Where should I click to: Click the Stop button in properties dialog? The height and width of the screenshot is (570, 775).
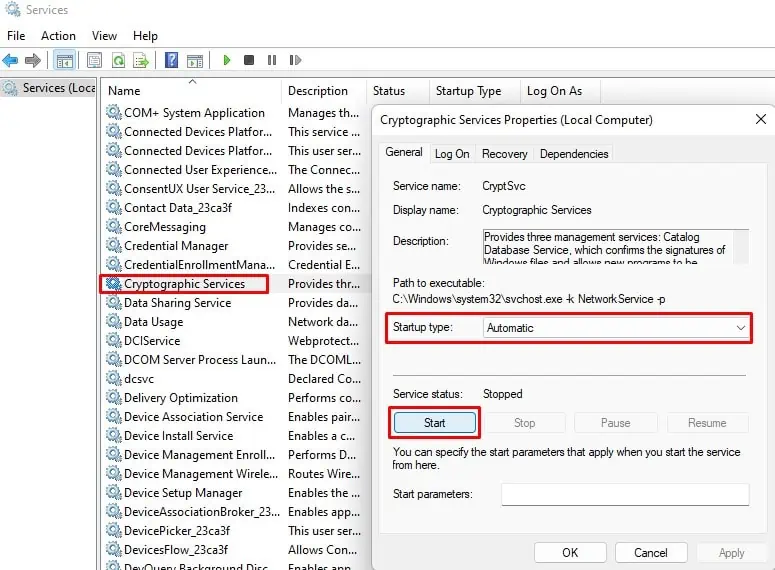(x=524, y=423)
